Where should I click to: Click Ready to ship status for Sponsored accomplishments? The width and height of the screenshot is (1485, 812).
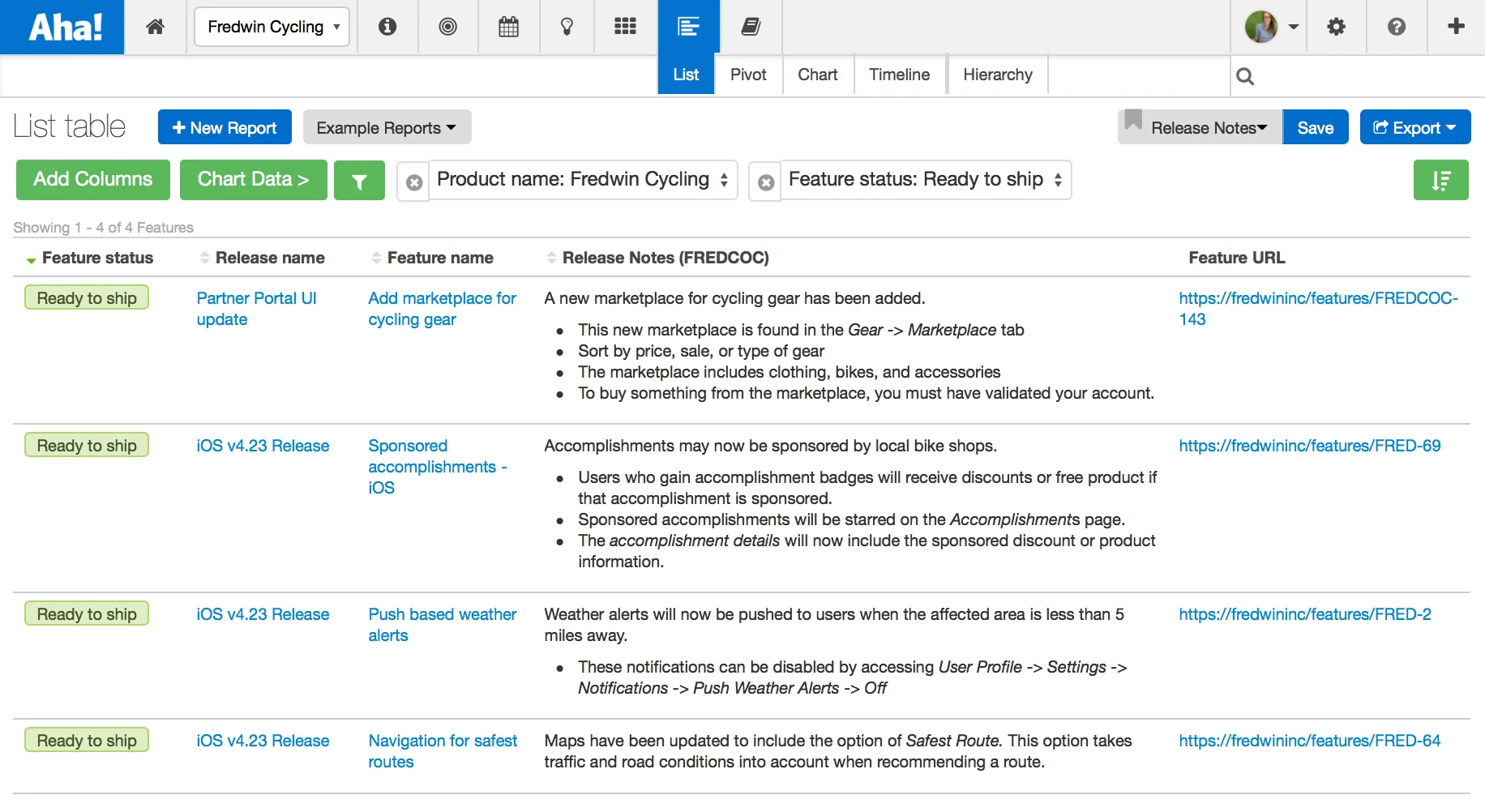pos(87,445)
